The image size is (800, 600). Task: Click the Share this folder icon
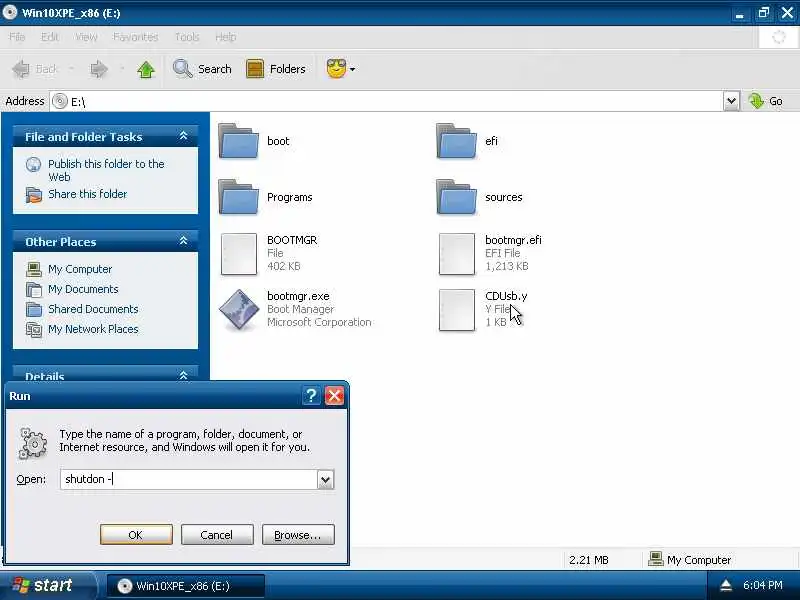(x=34, y=195)
